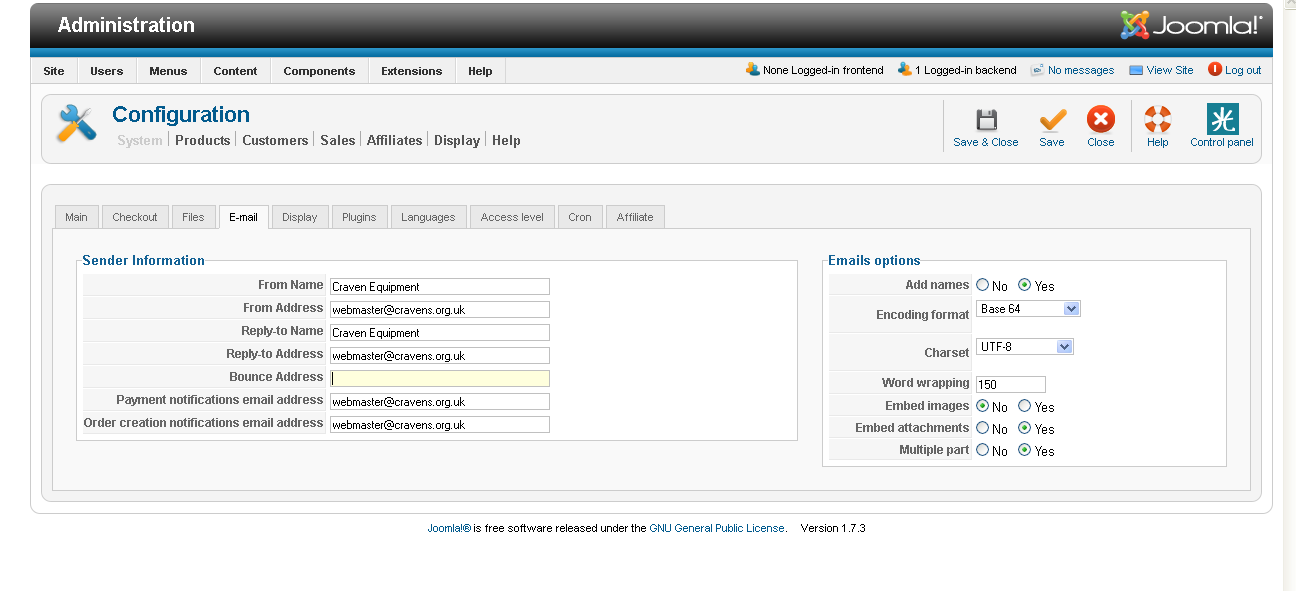Click the messages envelope icon
This screenshot has width=1296, height=591.
(x=1038, y=70)
